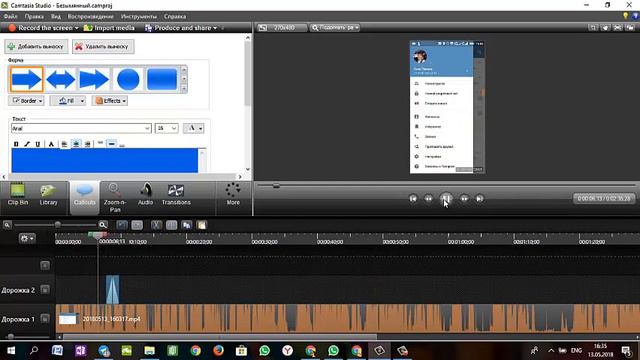This screenshot has height=360, width=640.
Task: Pause playback in the preview
Action: pos(446,199)
